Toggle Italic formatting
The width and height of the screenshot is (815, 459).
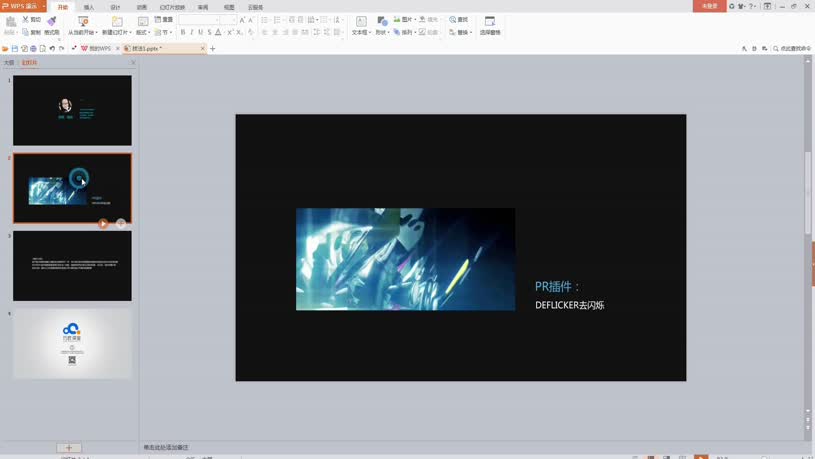[x=192, y=32]
